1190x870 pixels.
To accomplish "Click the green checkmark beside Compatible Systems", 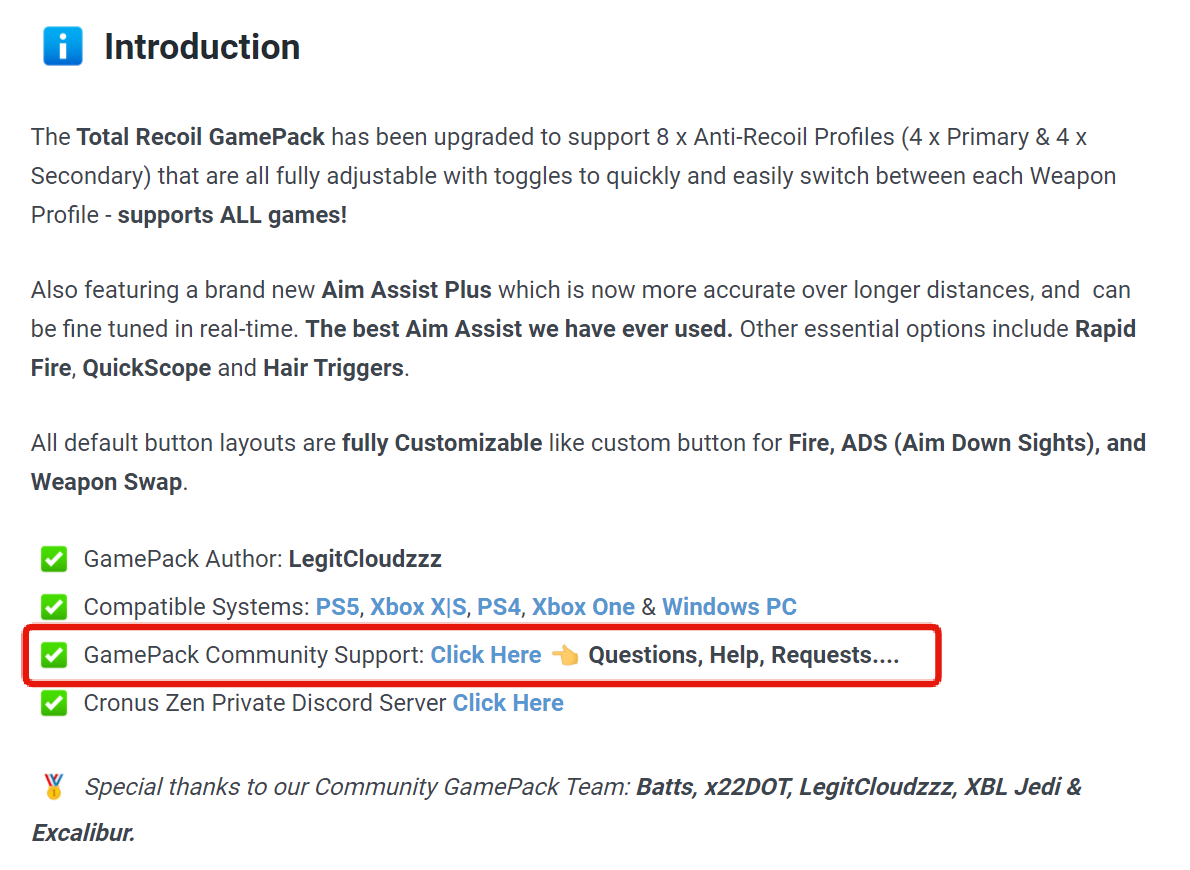I will coord(54,607).
